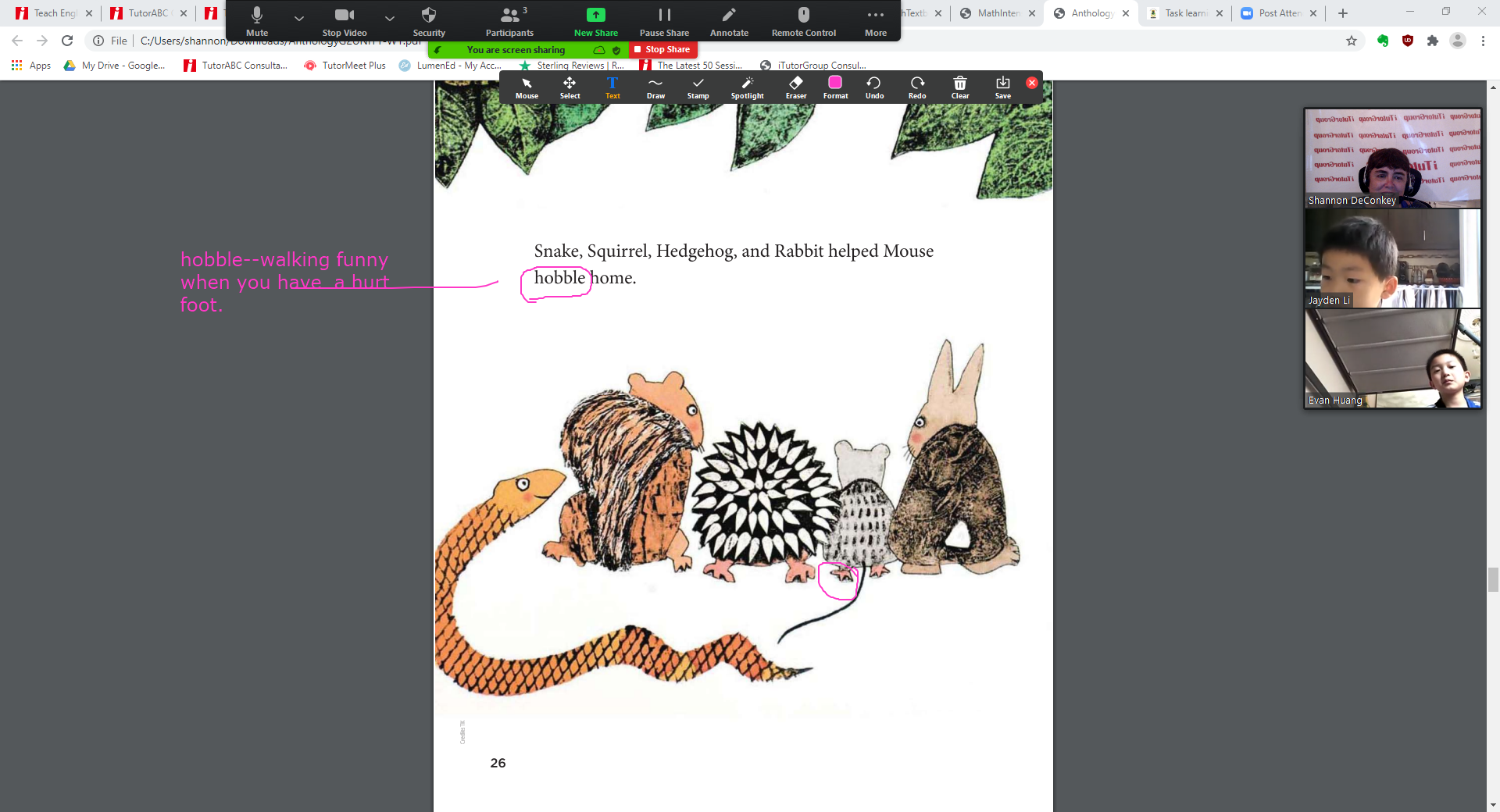Image resolution: width=1500 pixels, height=812 pixels.
Task: Start a New Share
Action: 595,21
